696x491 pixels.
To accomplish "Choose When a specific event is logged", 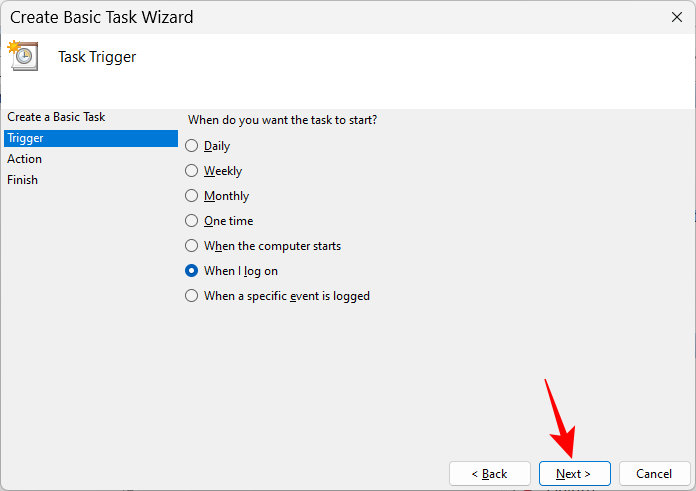I will point(192,296).
